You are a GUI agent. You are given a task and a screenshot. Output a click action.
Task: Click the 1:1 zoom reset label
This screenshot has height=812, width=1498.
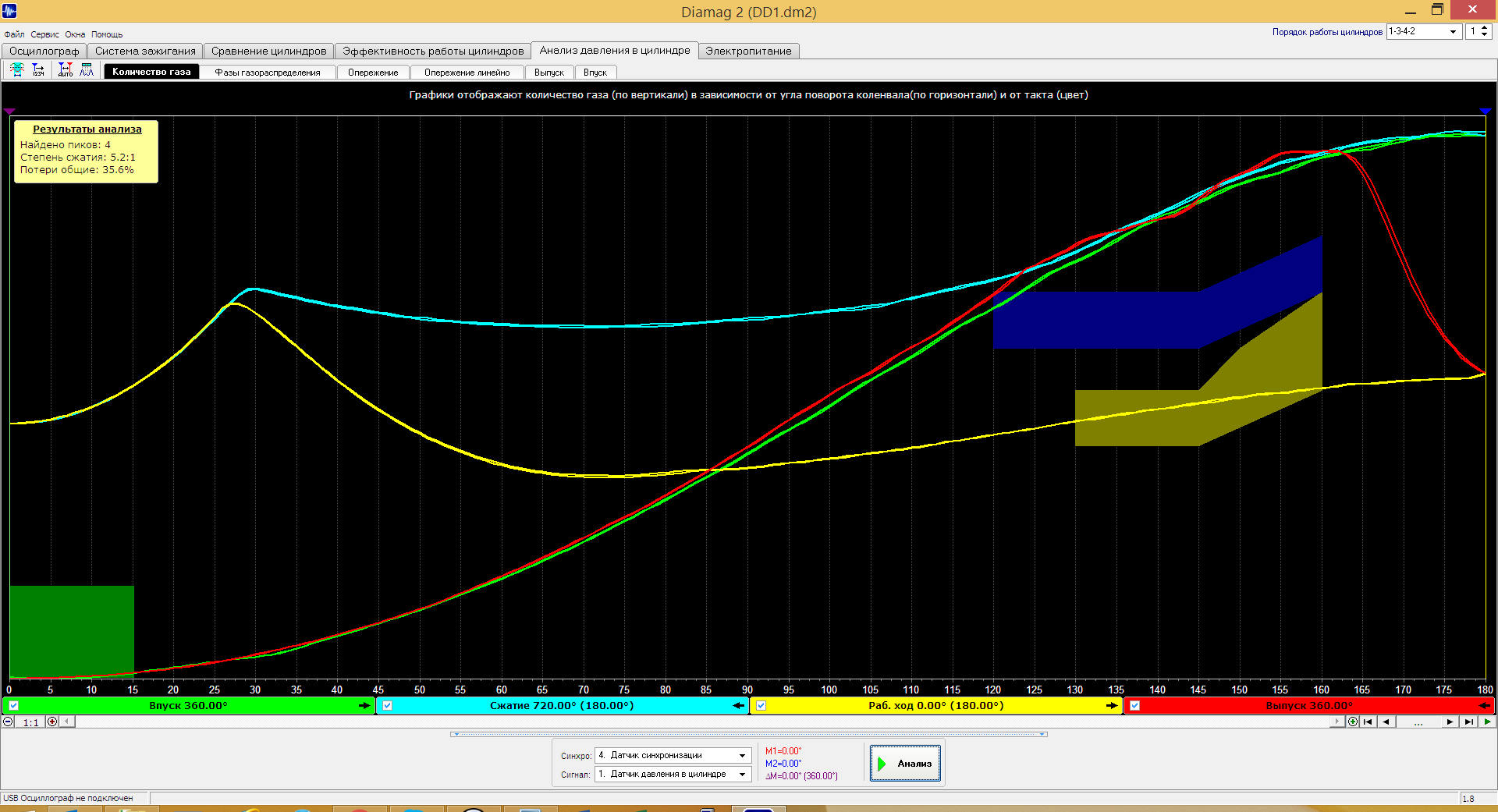(x=30, y=722)
